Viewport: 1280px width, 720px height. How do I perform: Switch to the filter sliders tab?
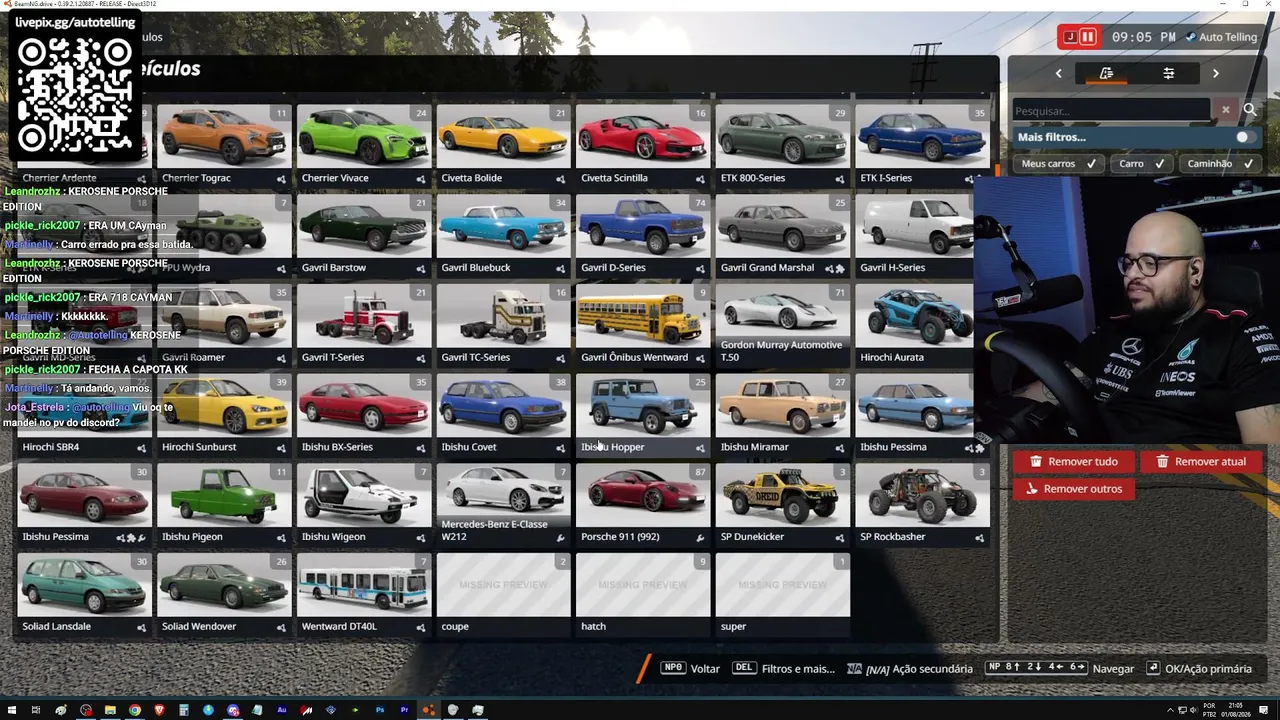1168,73
